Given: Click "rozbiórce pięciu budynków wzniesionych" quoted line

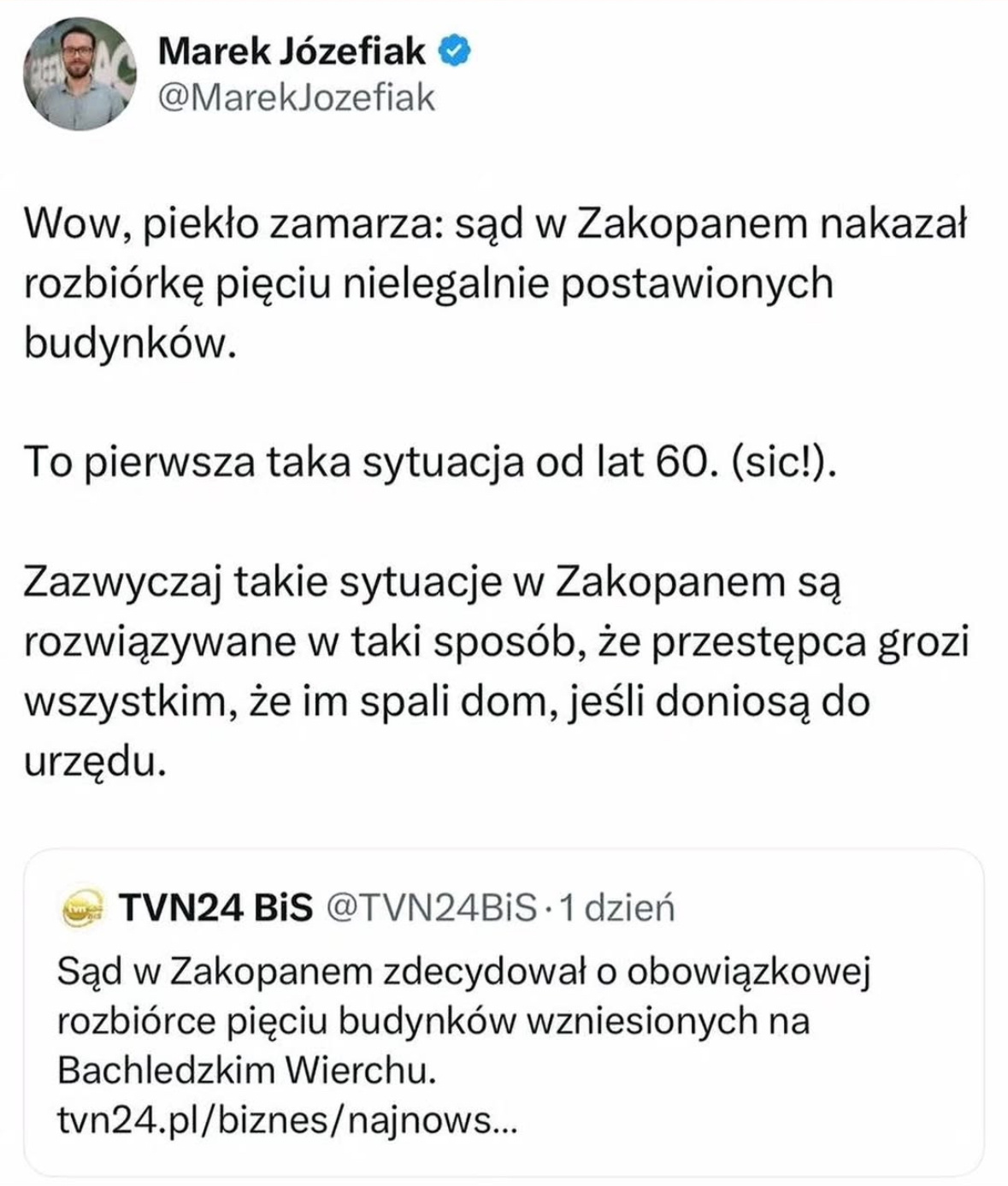Looking at the screenshot, I should 433,1020.
